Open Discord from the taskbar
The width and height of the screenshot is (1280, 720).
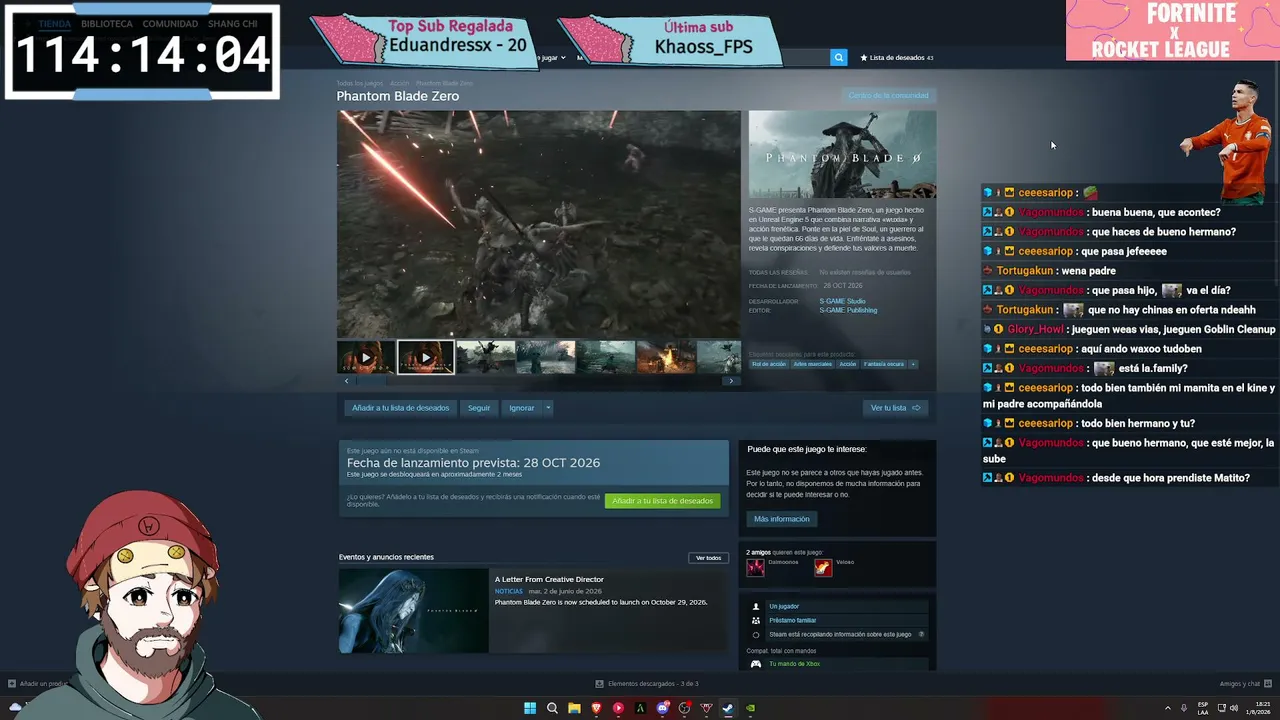pos(662,708)
